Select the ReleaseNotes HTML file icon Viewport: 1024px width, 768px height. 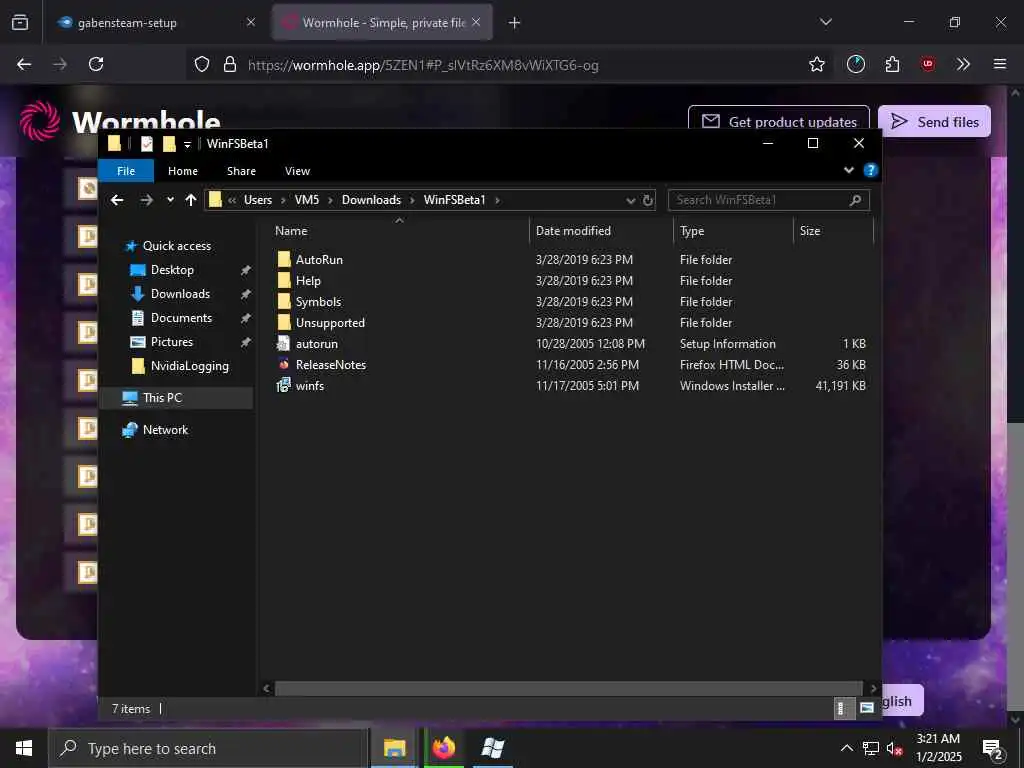click(283, 364)
